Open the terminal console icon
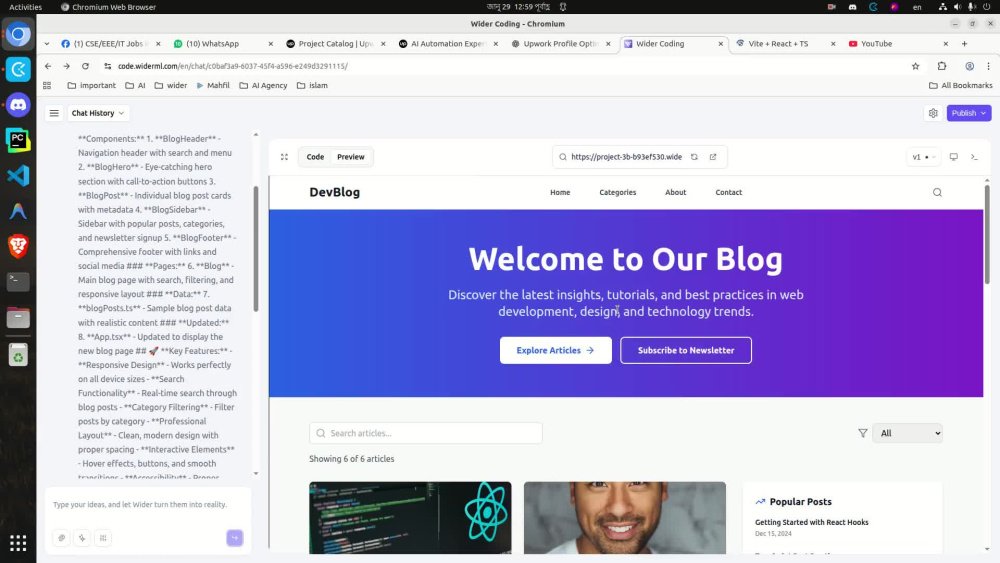Image resolution: width=1000 pixels, height=563 pixels. coord(974,157)
